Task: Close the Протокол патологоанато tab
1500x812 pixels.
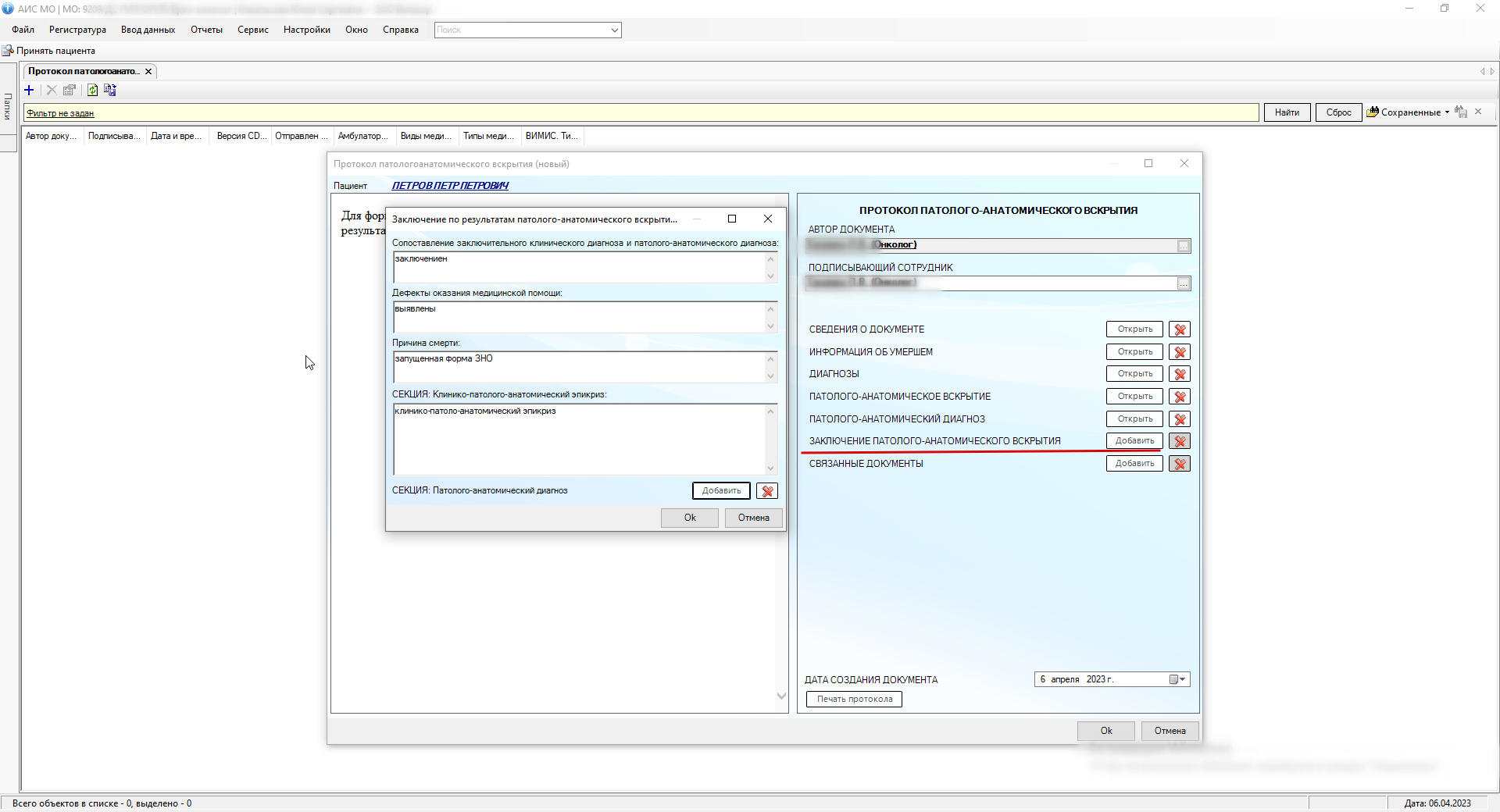Action: click(x=148, y=71)
